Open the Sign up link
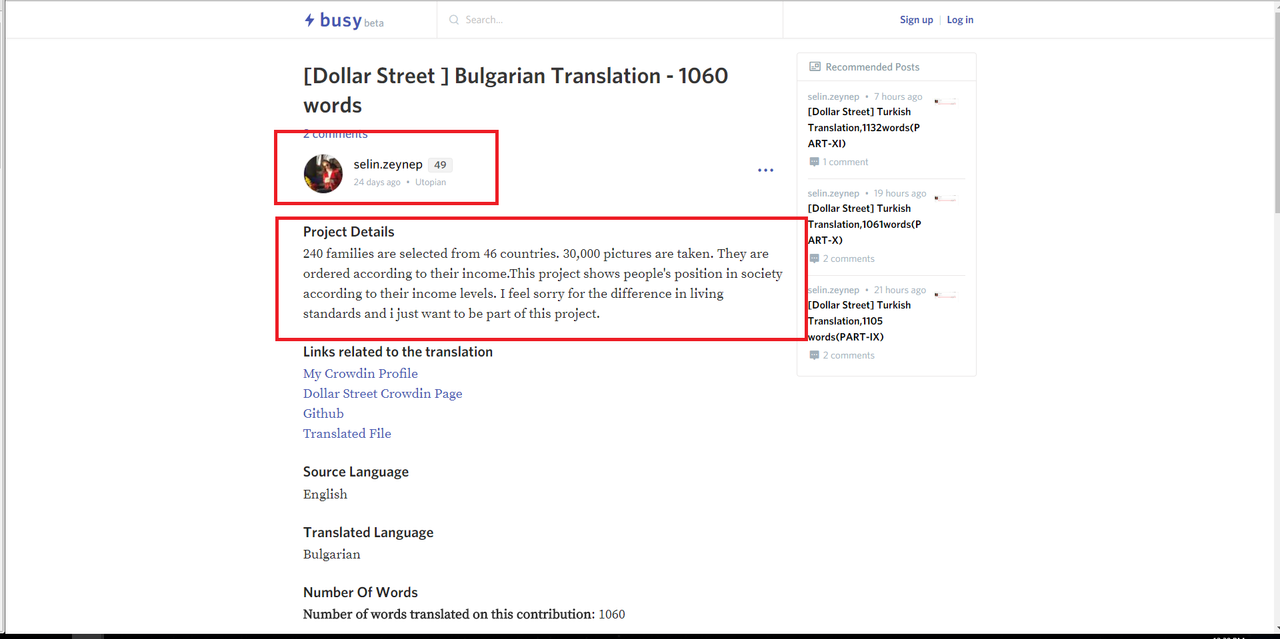 [x=916, y=20]
